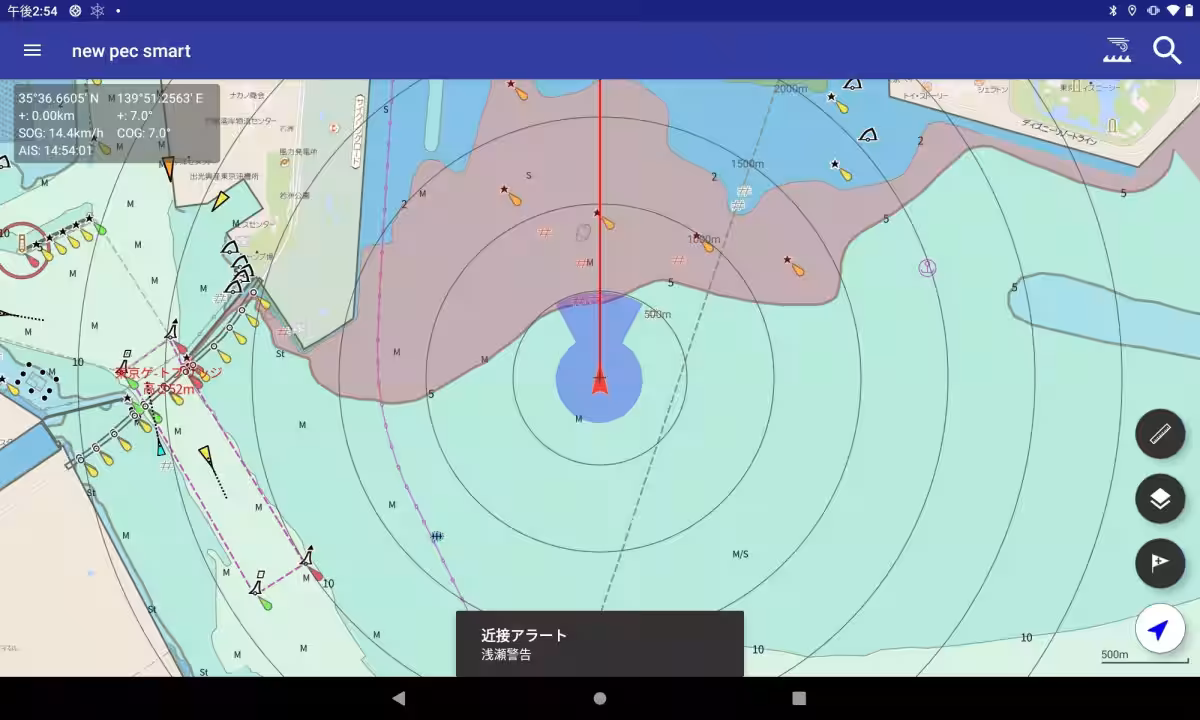
Task: Tap the red circled beacon at left edge
Action: pos(24,250)
